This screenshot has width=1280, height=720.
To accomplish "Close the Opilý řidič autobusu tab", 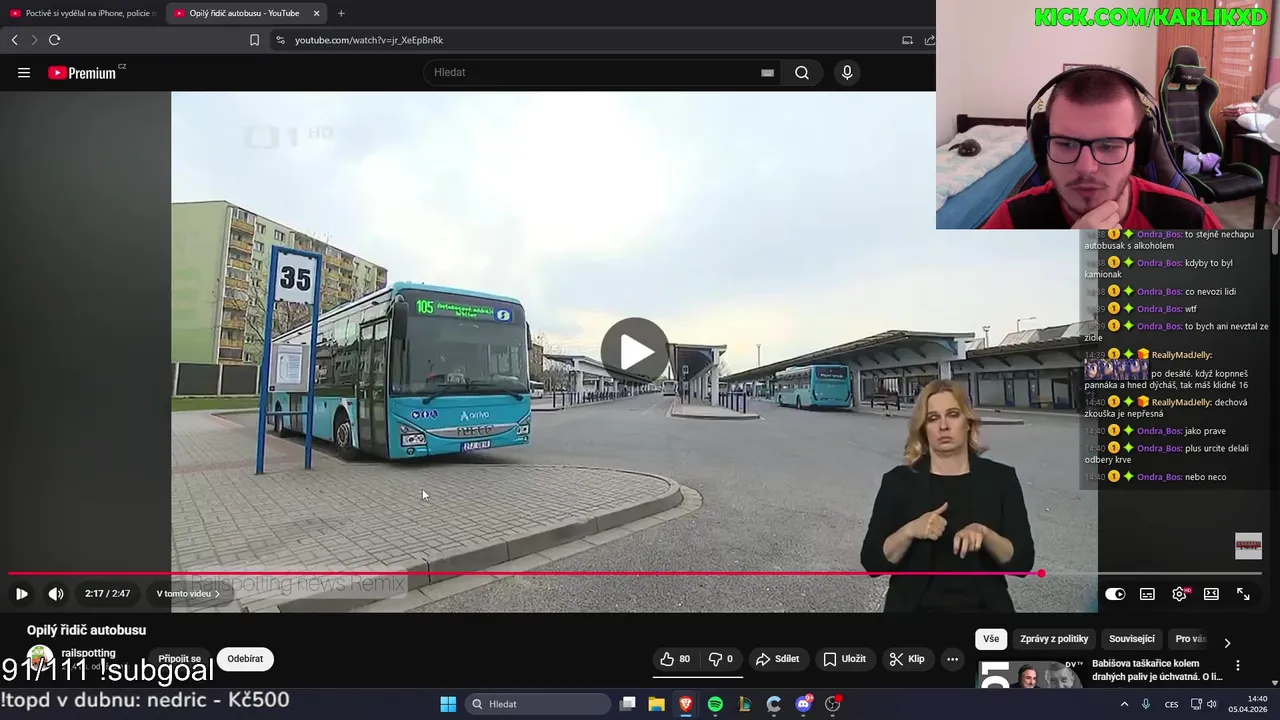I will [317, 13].
